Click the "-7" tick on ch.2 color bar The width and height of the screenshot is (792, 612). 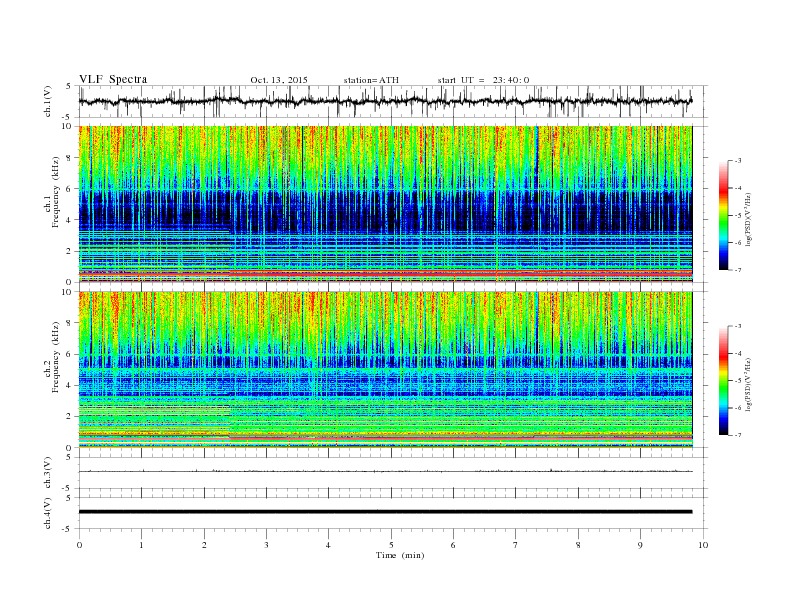click(737, 435)
